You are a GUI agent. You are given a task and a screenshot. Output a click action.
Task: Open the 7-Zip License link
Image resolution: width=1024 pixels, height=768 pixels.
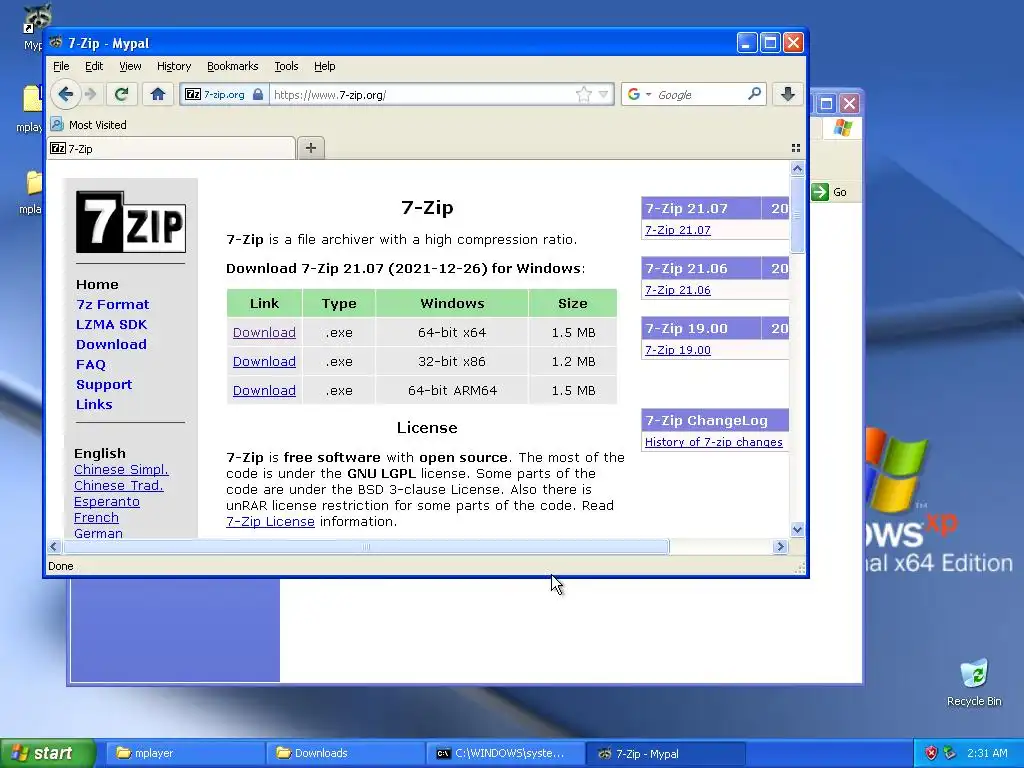pos(270,522)
